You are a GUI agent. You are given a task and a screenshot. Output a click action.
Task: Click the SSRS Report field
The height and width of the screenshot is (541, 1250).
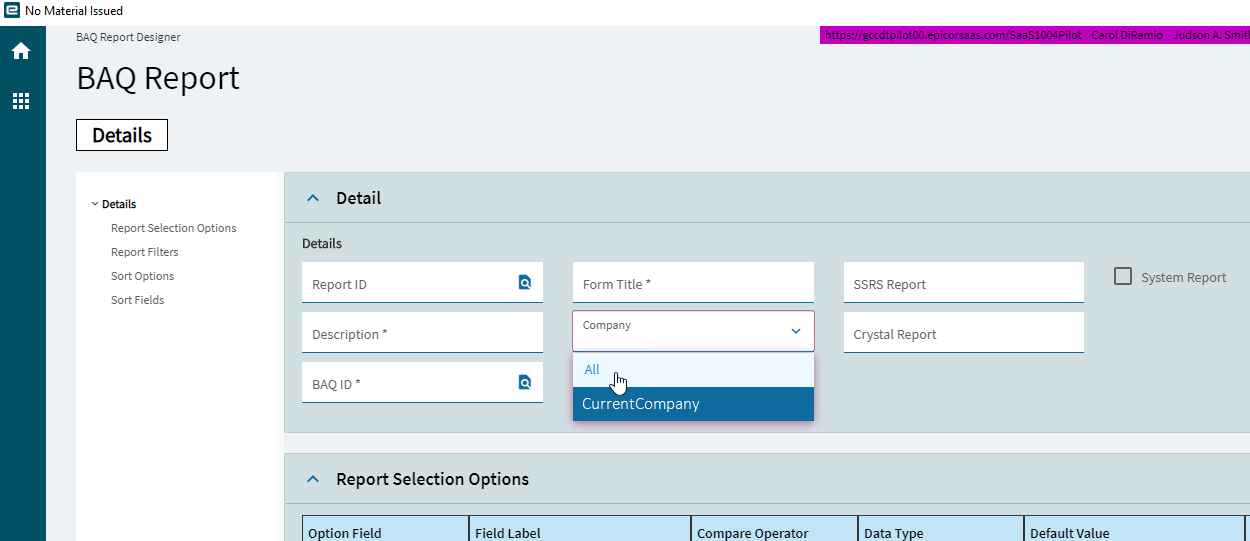point(963,284)
